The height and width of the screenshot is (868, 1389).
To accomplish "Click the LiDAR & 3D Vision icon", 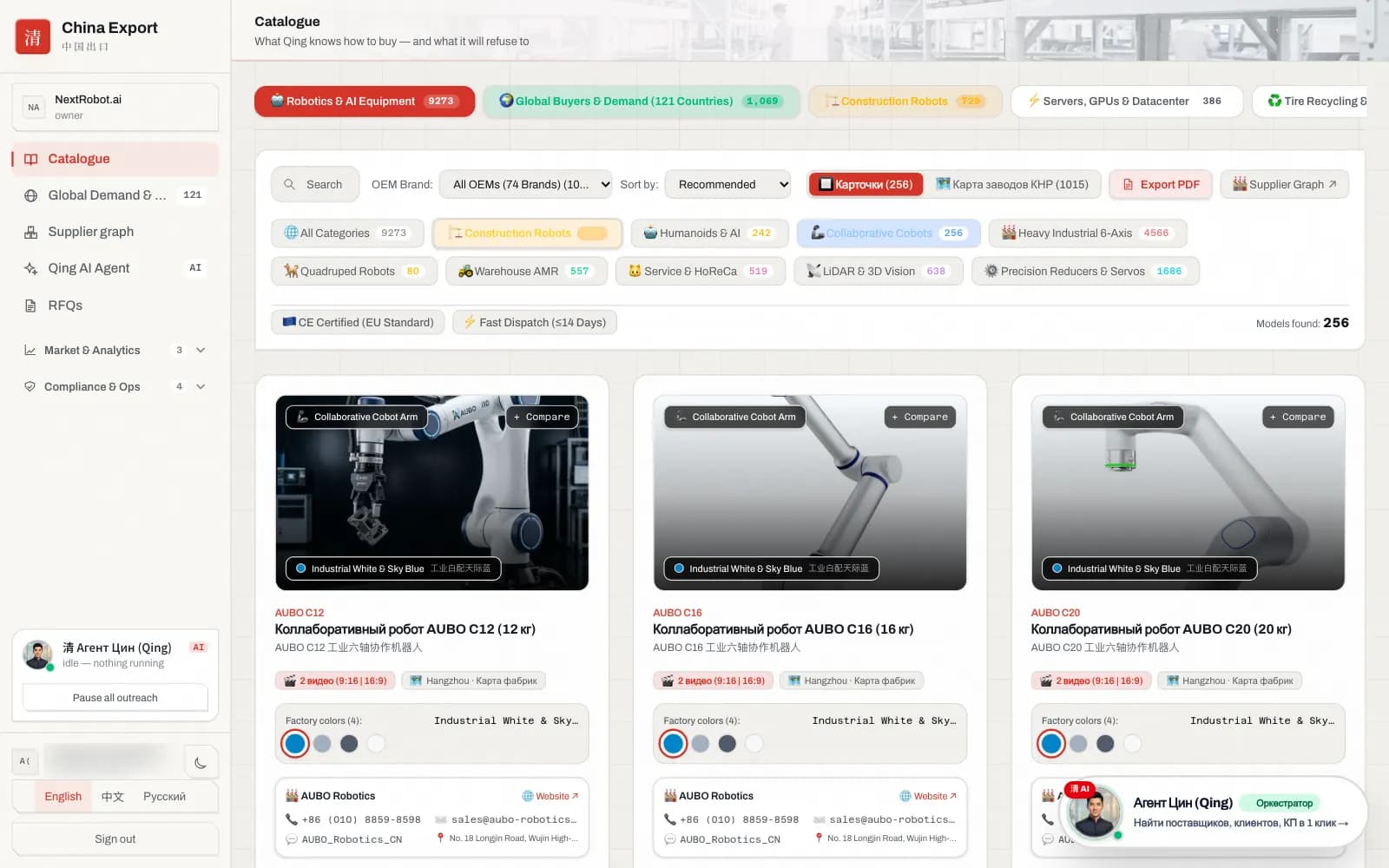I will coord(813,271).
